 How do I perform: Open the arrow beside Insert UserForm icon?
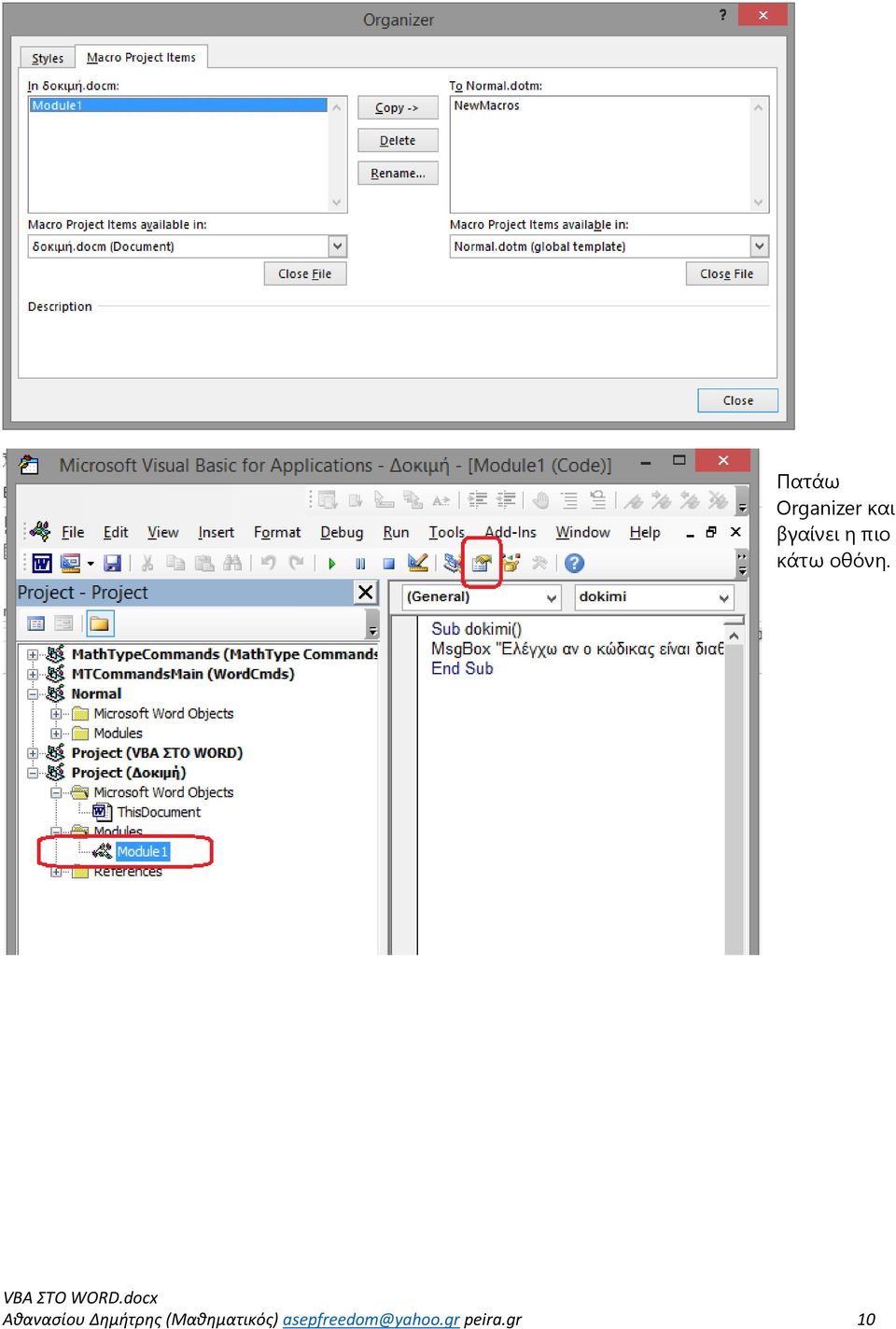coord(91,564)
